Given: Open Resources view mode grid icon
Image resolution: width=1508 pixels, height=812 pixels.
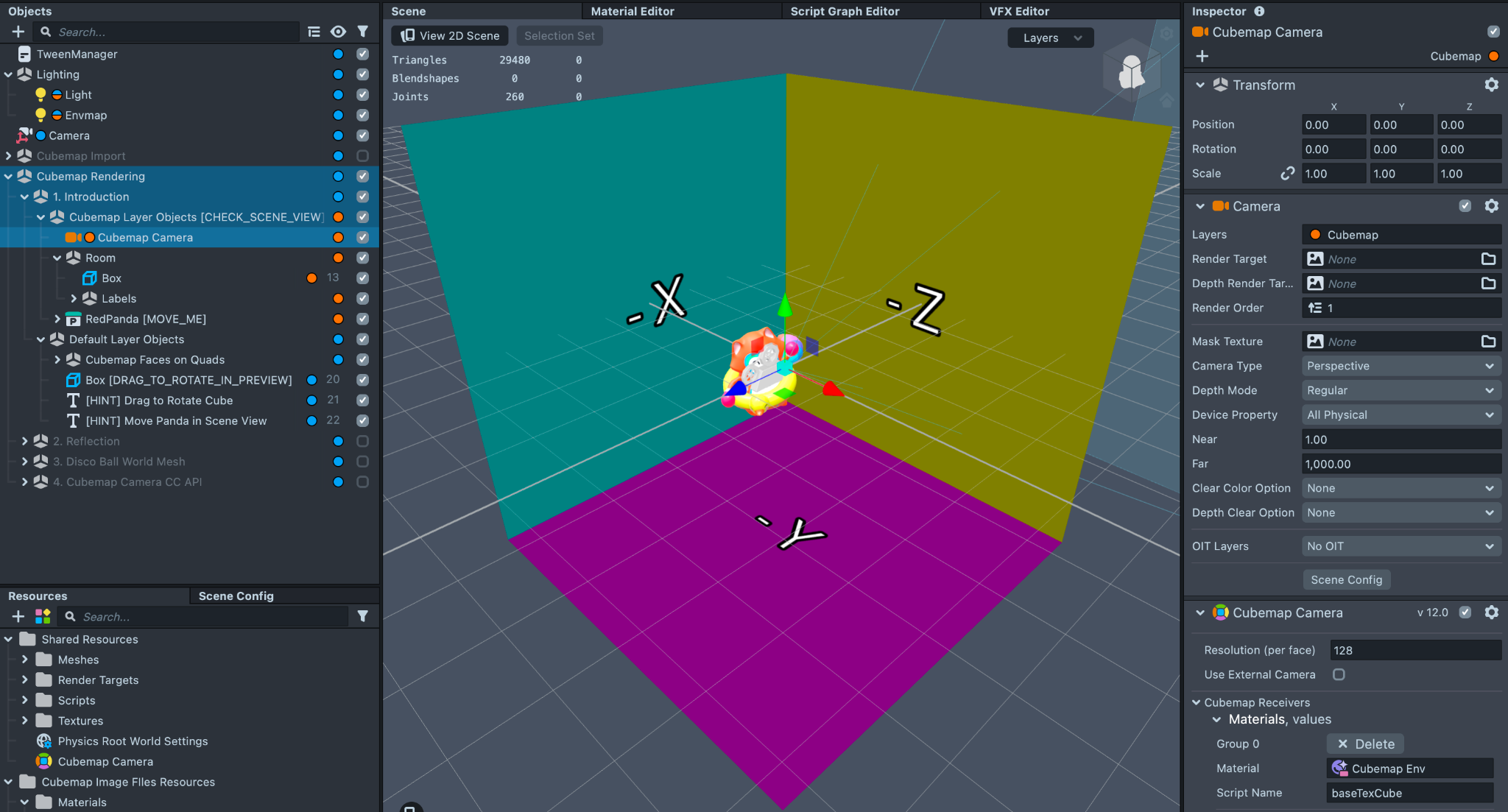Looking at the screenshot, I should [x=43, y=616].
